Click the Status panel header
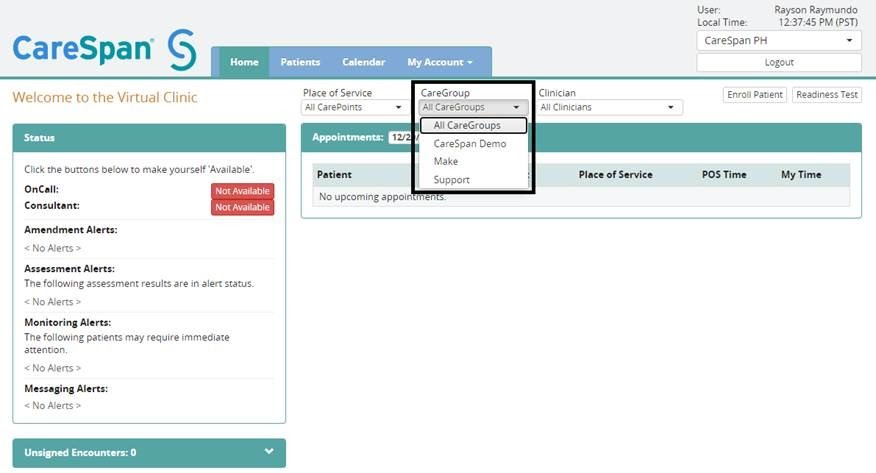876x473 pixels. tap(149, 138)
